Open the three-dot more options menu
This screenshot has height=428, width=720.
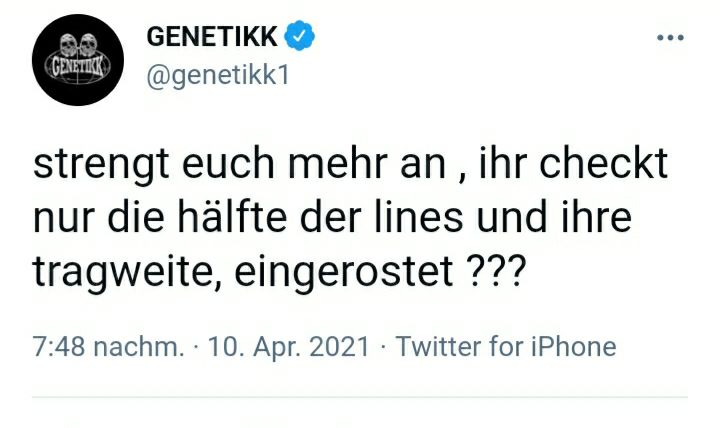pos(670,38)
